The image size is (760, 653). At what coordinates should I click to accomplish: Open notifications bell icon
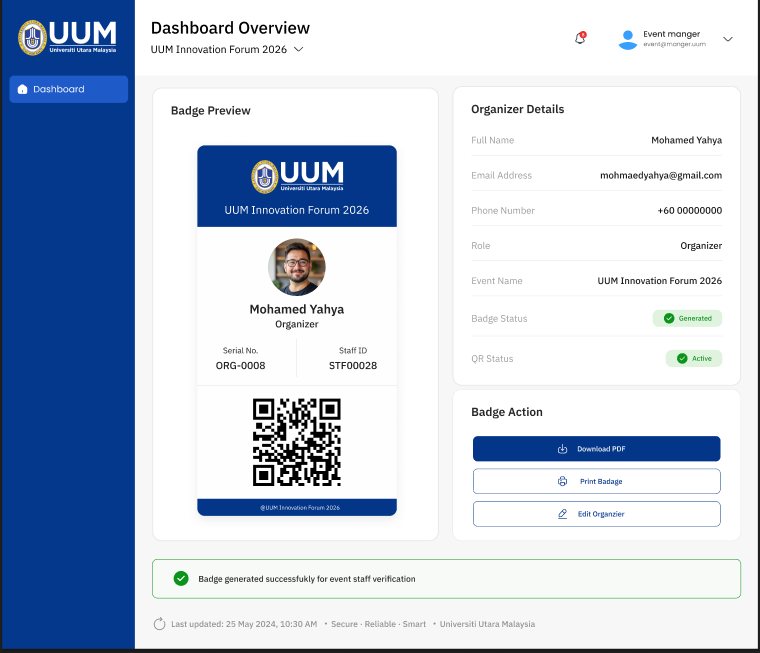click(x=580, y=38)
